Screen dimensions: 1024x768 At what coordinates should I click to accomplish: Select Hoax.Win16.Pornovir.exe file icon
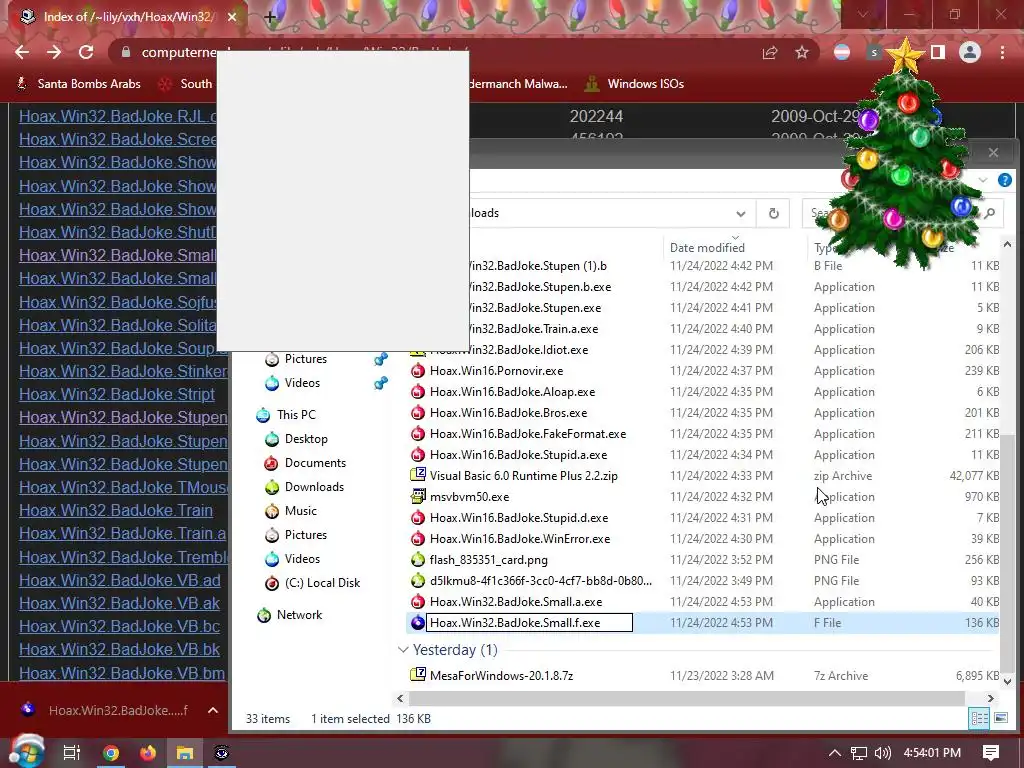pyautogui.click(x=418, y=371)
